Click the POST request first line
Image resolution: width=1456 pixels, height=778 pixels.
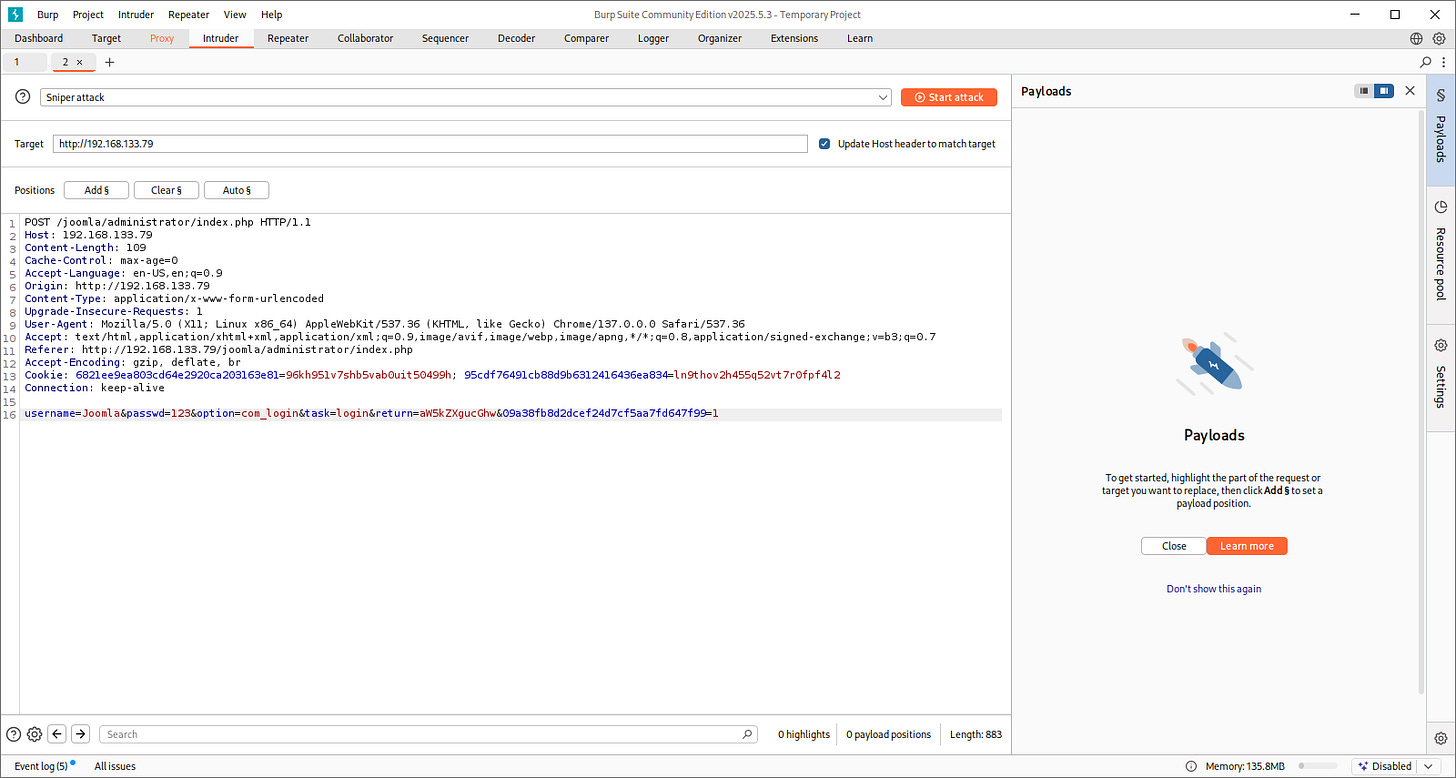point(167,222)
